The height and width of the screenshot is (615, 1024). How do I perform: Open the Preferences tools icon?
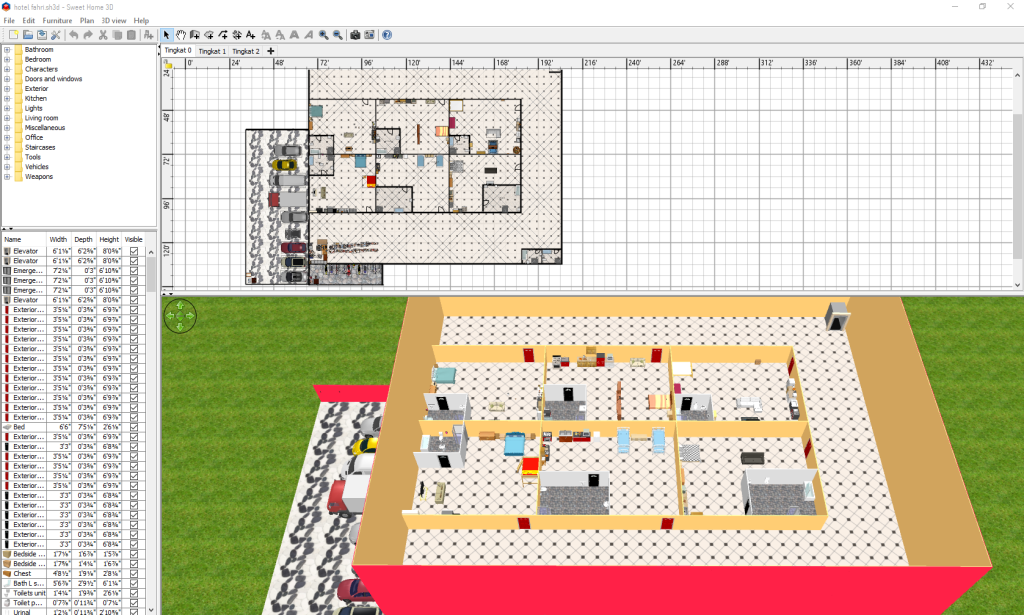click(x=56, y=35)
